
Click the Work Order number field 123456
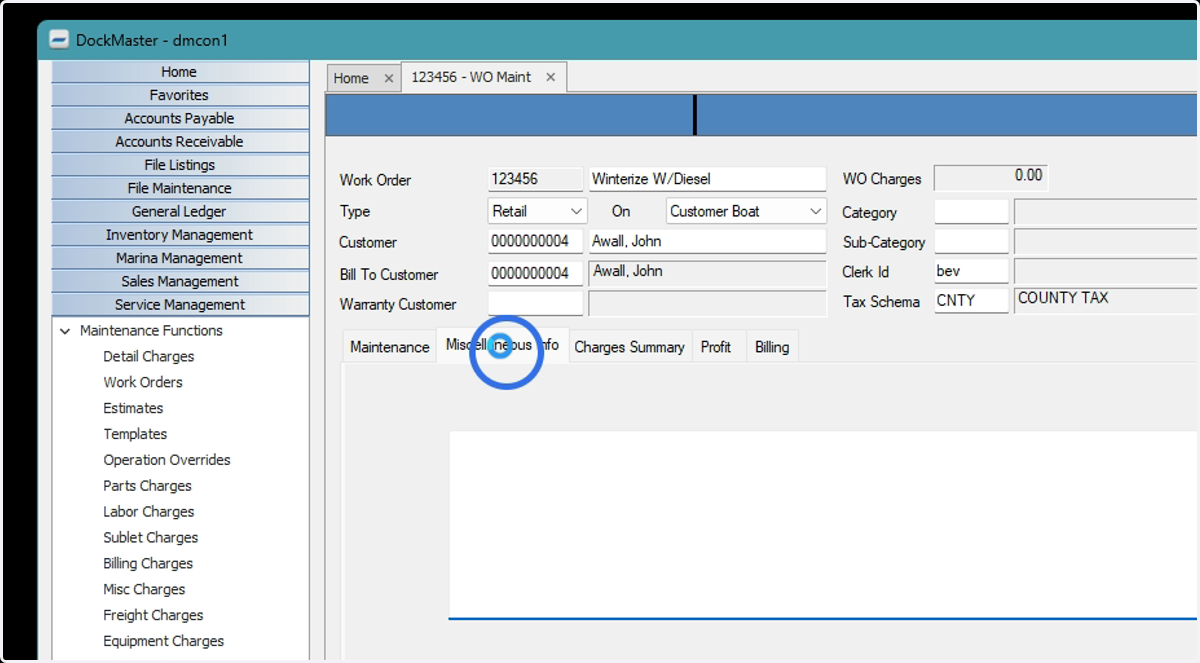(535, 179)
